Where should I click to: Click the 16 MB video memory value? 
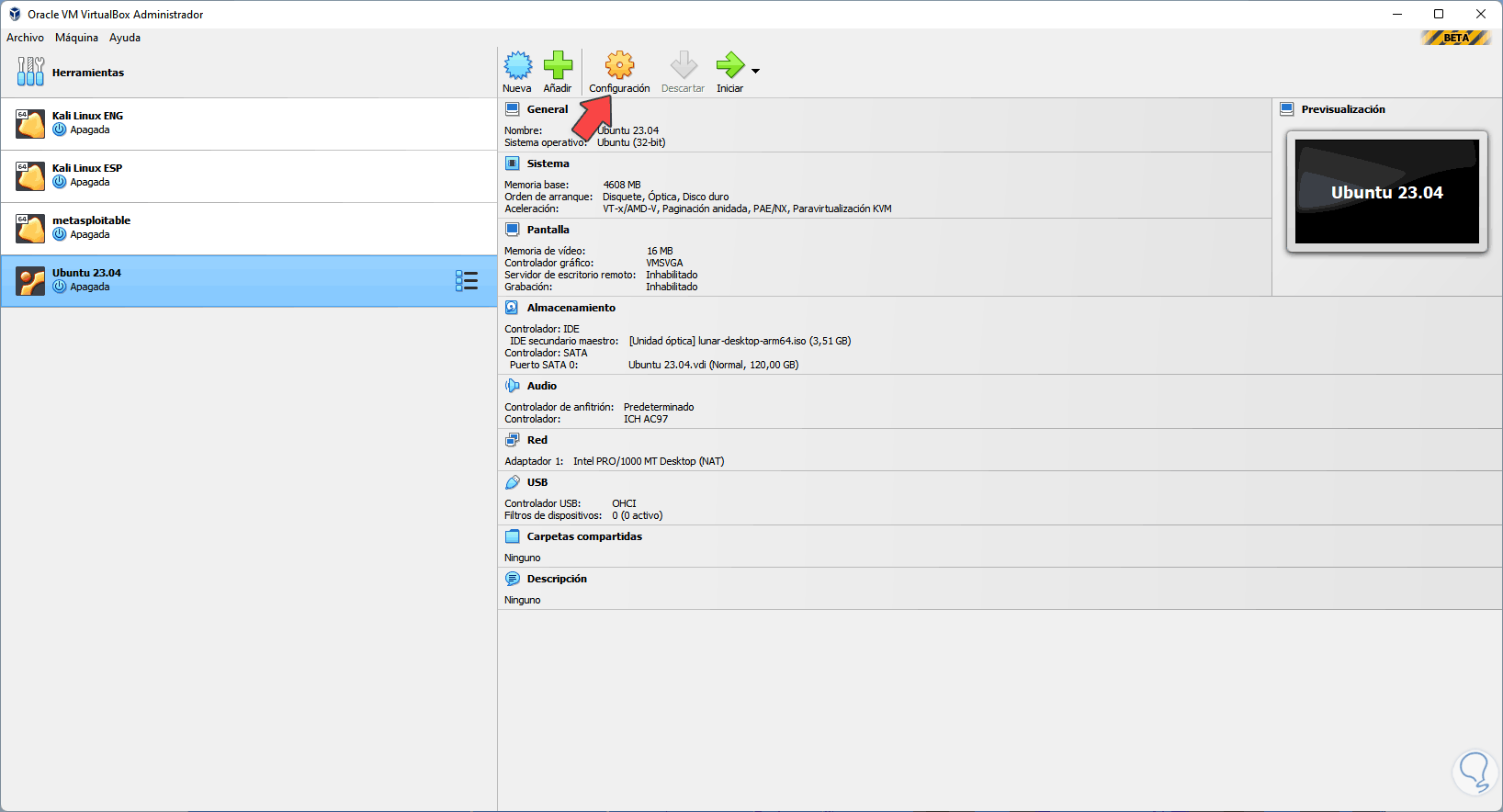coord(660,251)
